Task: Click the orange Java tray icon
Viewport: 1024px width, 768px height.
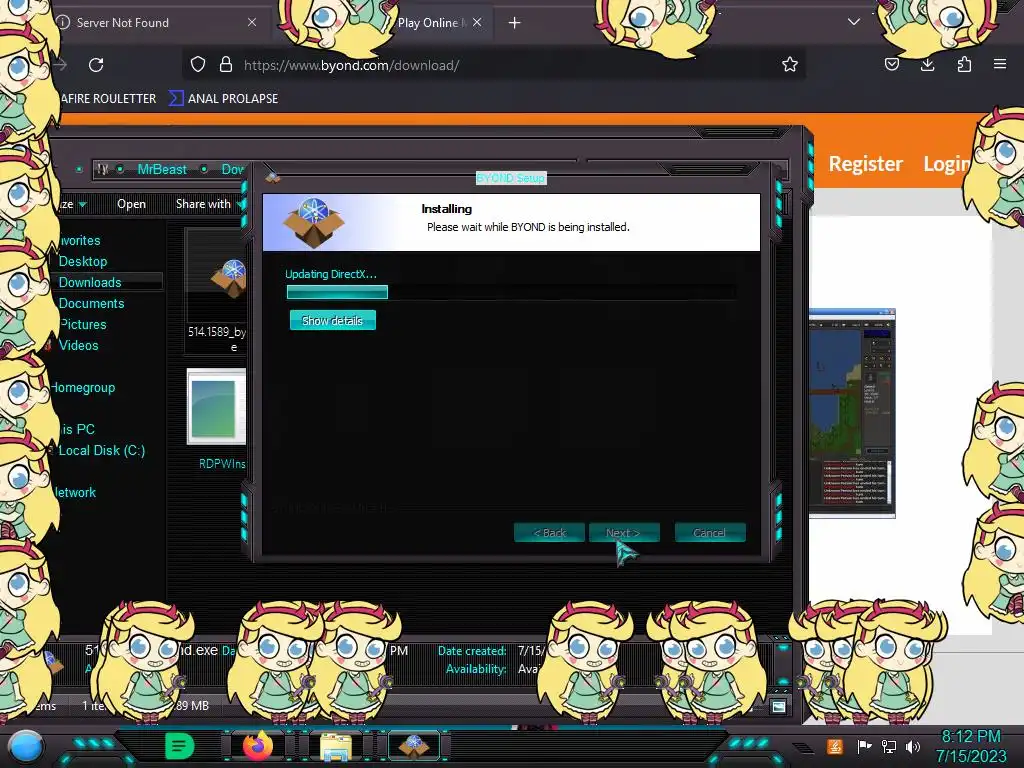Action: 835,746
